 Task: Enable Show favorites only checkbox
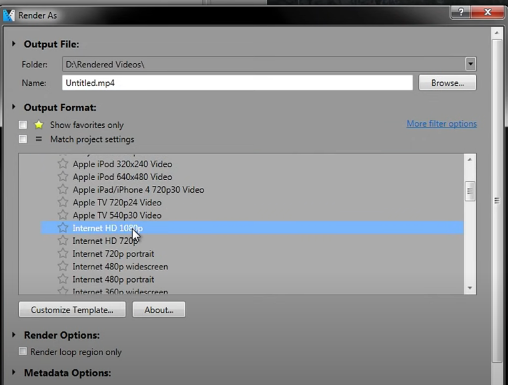(23, 125)
